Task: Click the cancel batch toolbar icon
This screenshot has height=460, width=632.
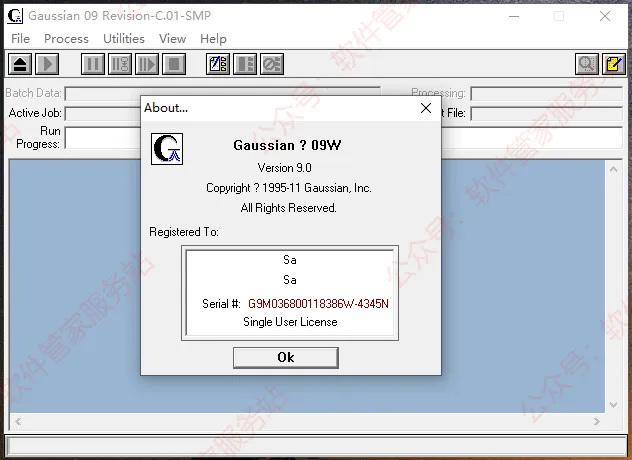Action: pyautogui.click(x=272, y=64)
